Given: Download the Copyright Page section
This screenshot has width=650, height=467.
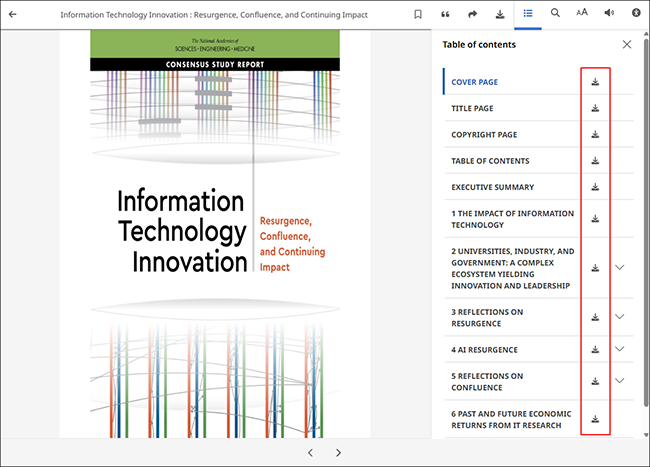Looking at the screenshot, I should tap(595, 134).
